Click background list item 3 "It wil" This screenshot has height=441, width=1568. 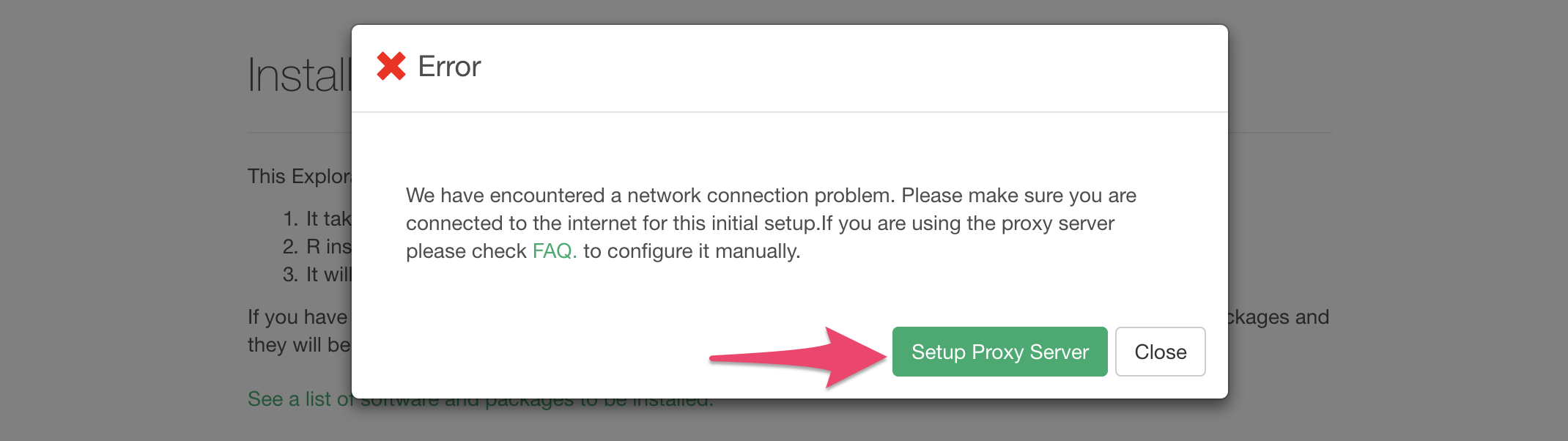point(328,275)
